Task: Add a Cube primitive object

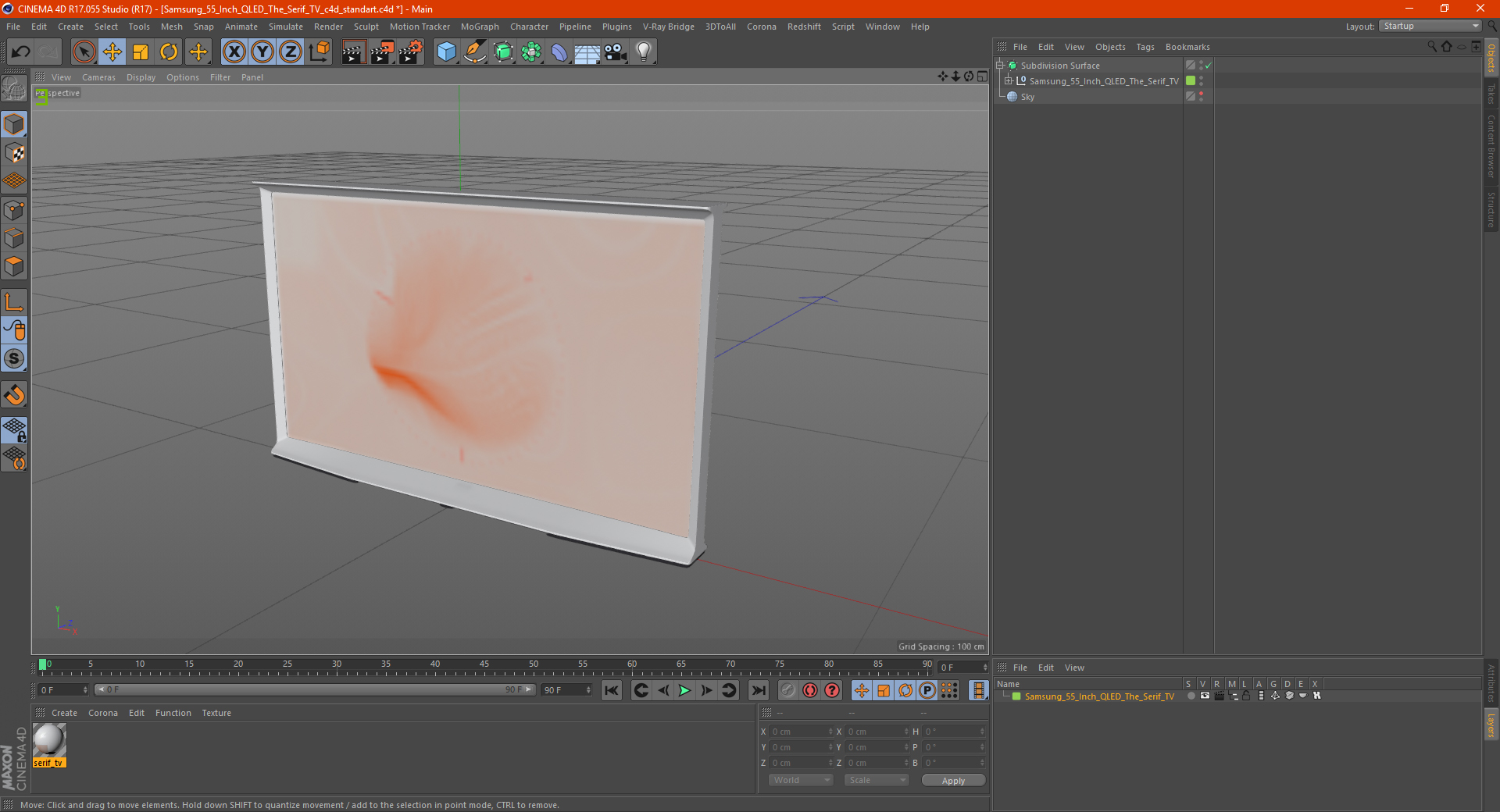Action: click(x=446, y=52)
